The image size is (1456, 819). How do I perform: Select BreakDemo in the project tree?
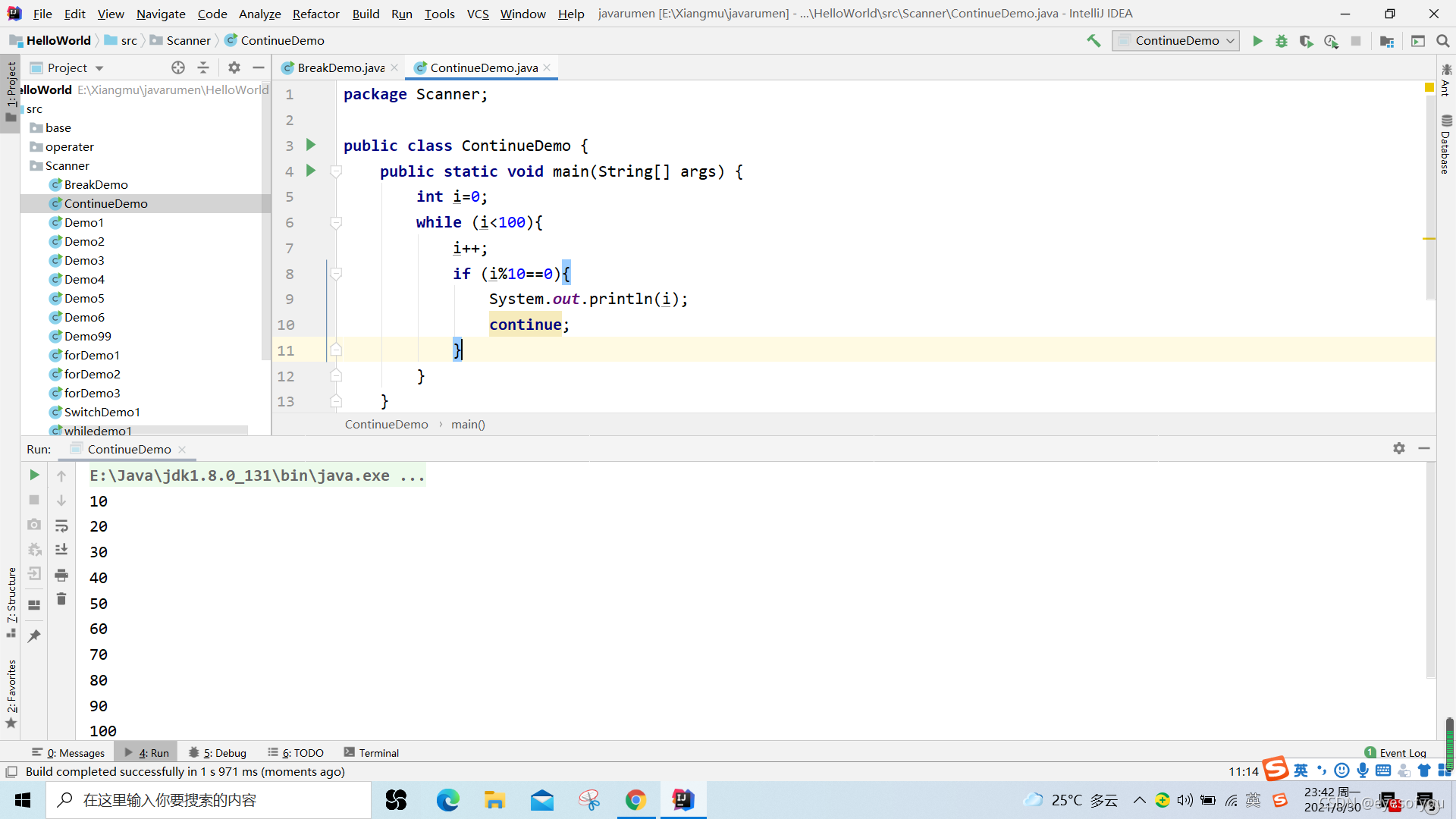96,184
